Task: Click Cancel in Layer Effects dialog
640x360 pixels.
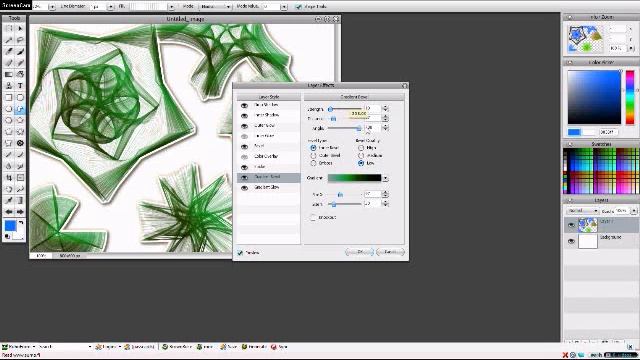Action: tap(391, 252)
